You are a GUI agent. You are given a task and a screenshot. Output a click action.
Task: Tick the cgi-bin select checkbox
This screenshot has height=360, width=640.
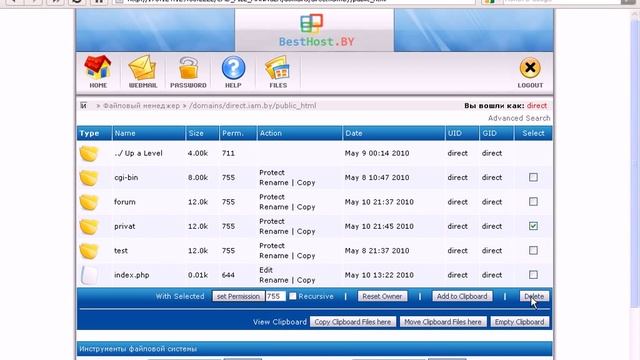[x=533, y=177]
